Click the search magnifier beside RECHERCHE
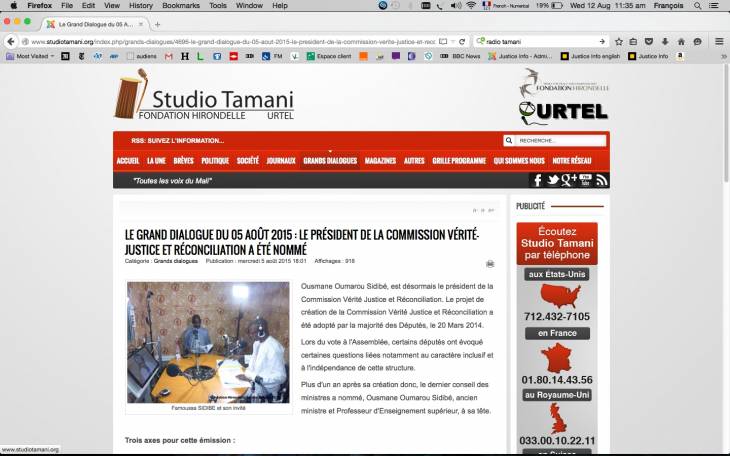 509,140
